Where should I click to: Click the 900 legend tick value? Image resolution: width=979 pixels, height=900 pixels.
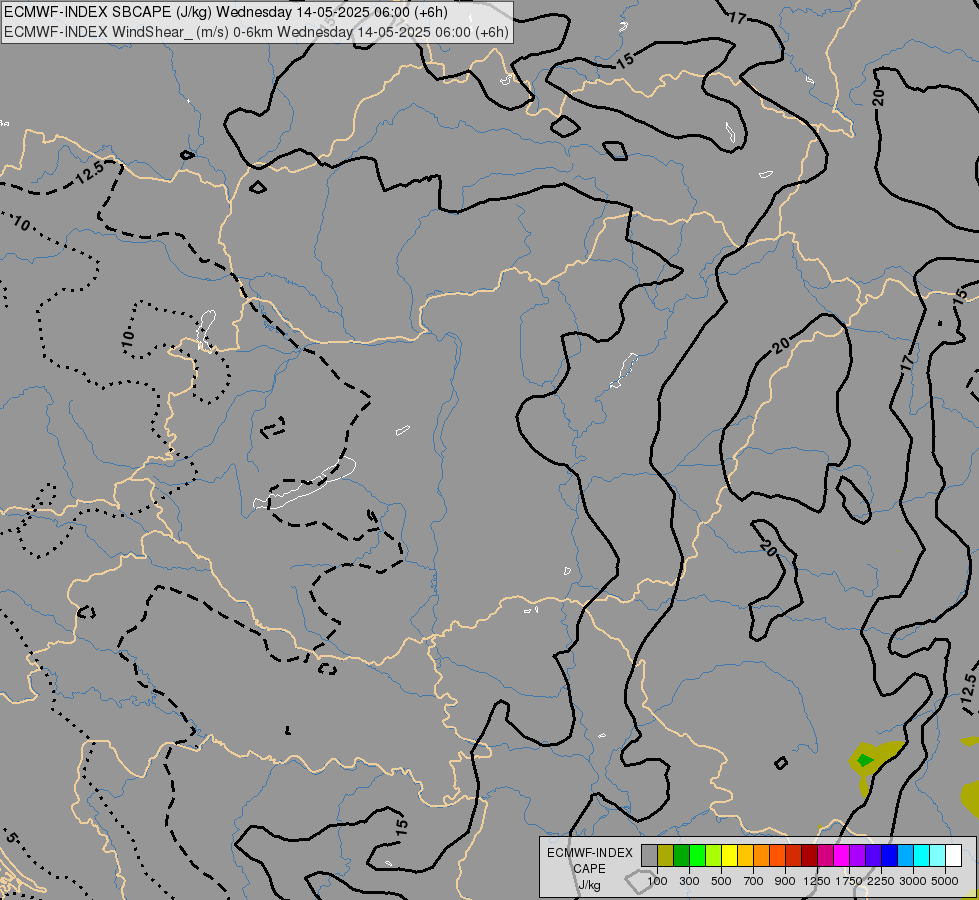click(785, 881)
